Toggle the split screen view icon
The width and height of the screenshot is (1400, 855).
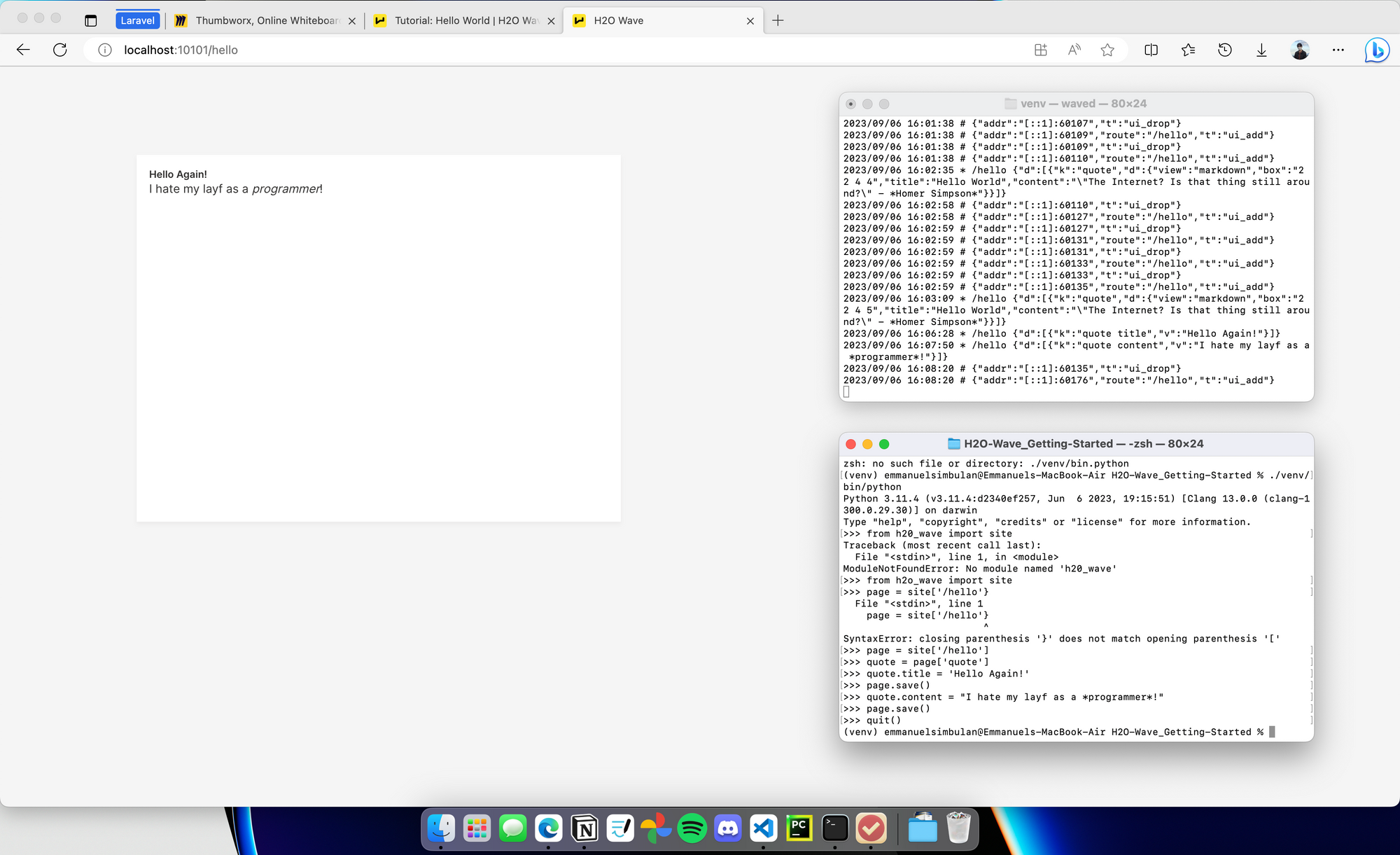[x=1151, y=50]
